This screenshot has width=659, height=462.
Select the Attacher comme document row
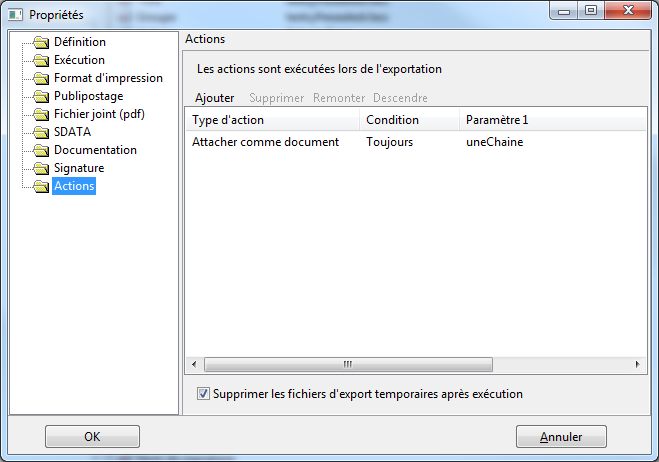(415, 142)
